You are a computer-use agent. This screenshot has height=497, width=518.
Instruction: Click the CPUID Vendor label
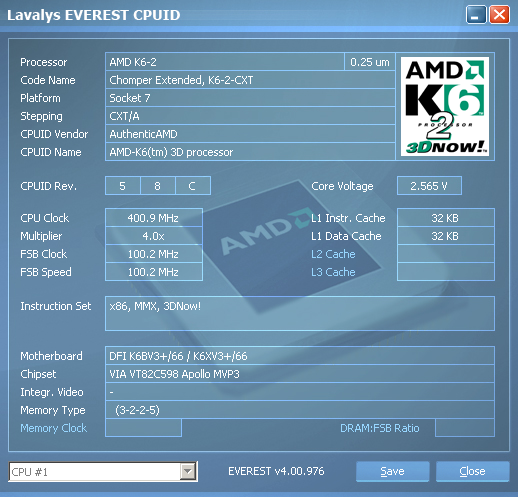click(x=54, y=134)
